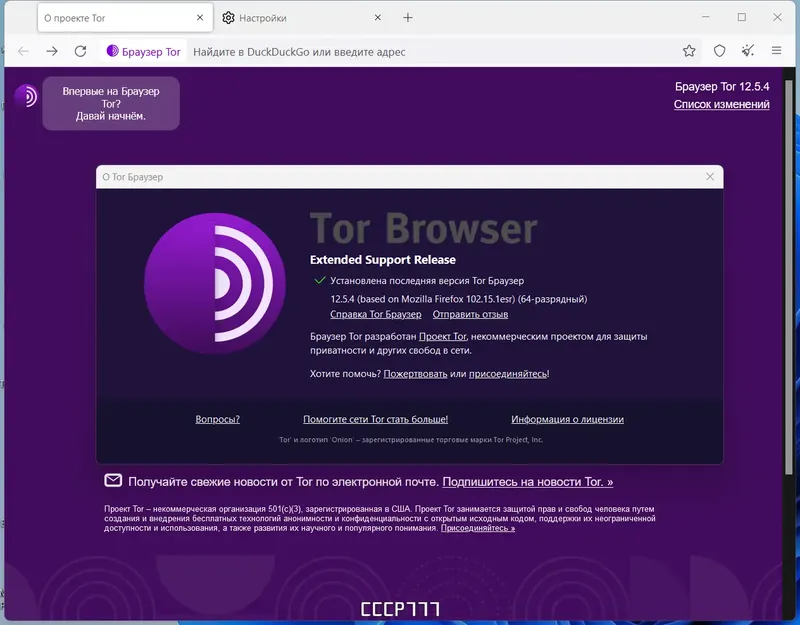Click the green checkmark update status icon
The width and height of the screenshot is (800, 625).
pos(320,280)
